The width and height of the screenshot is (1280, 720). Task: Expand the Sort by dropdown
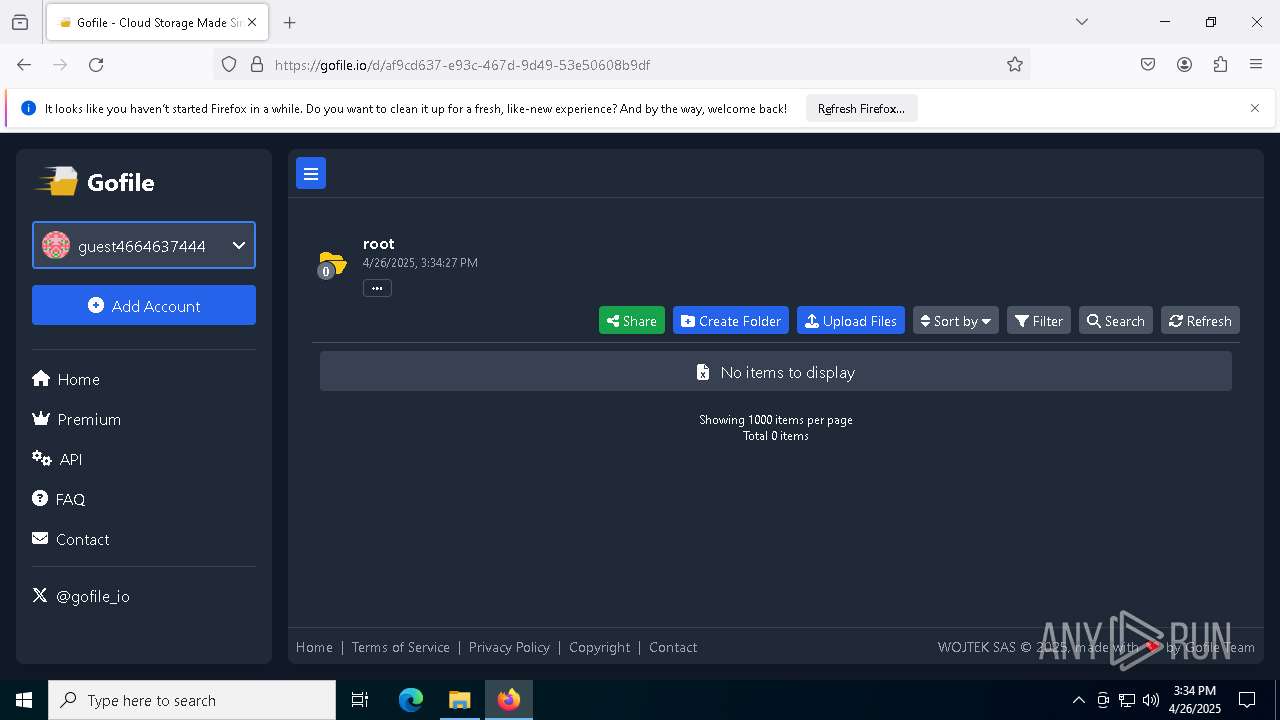tap(956, 321)
